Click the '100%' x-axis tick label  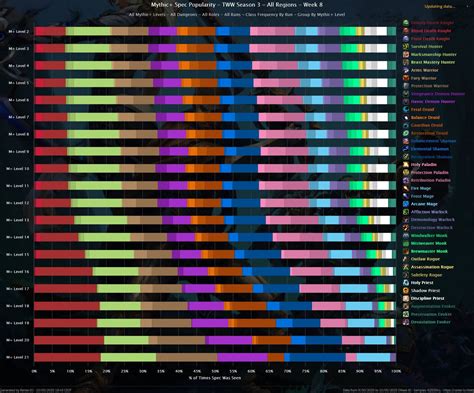pos(396,371)
